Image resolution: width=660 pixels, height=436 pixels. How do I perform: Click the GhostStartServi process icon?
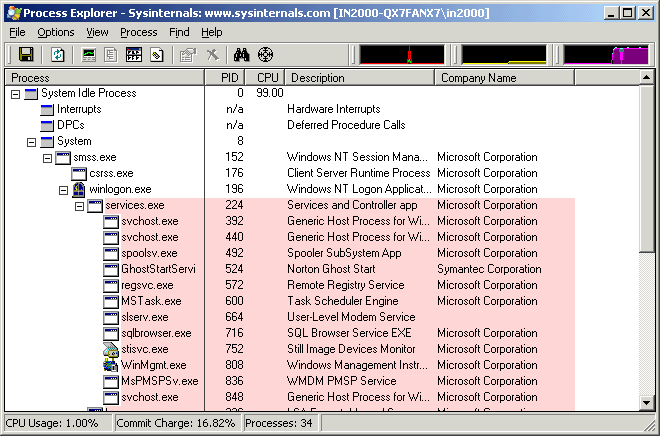pos(111,269)
